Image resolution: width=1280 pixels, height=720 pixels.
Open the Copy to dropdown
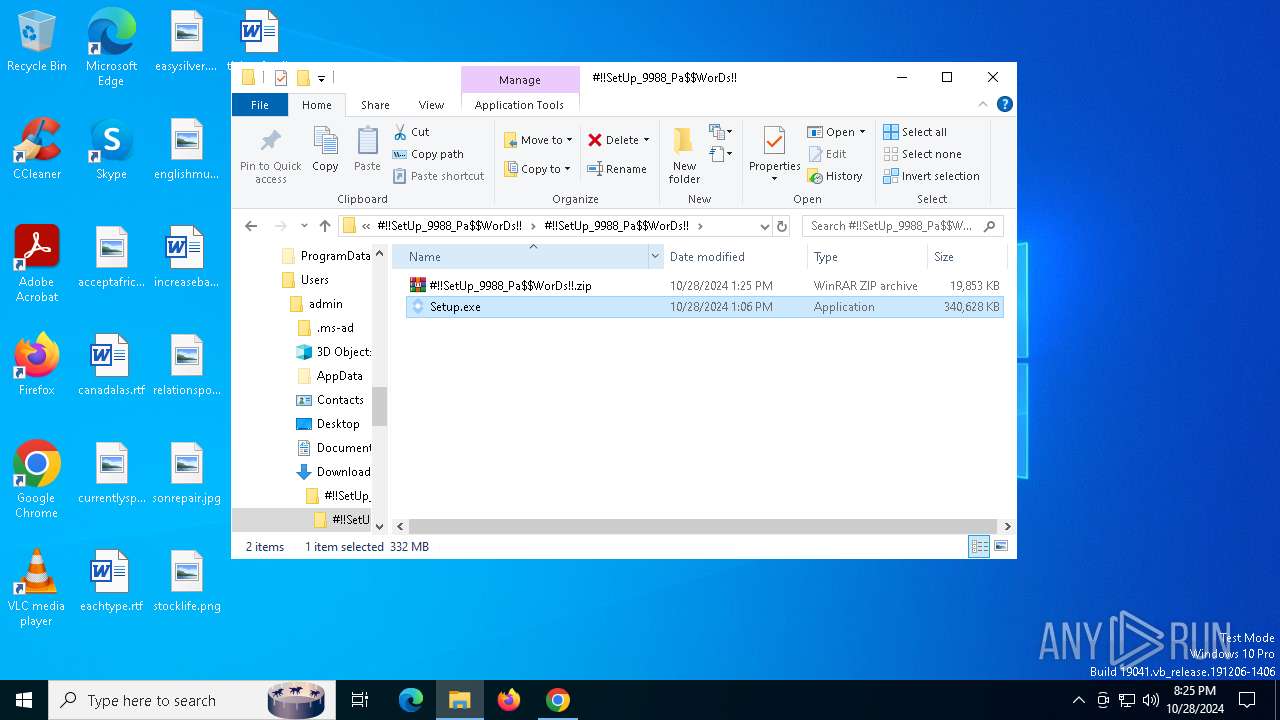tap(537, 169)
